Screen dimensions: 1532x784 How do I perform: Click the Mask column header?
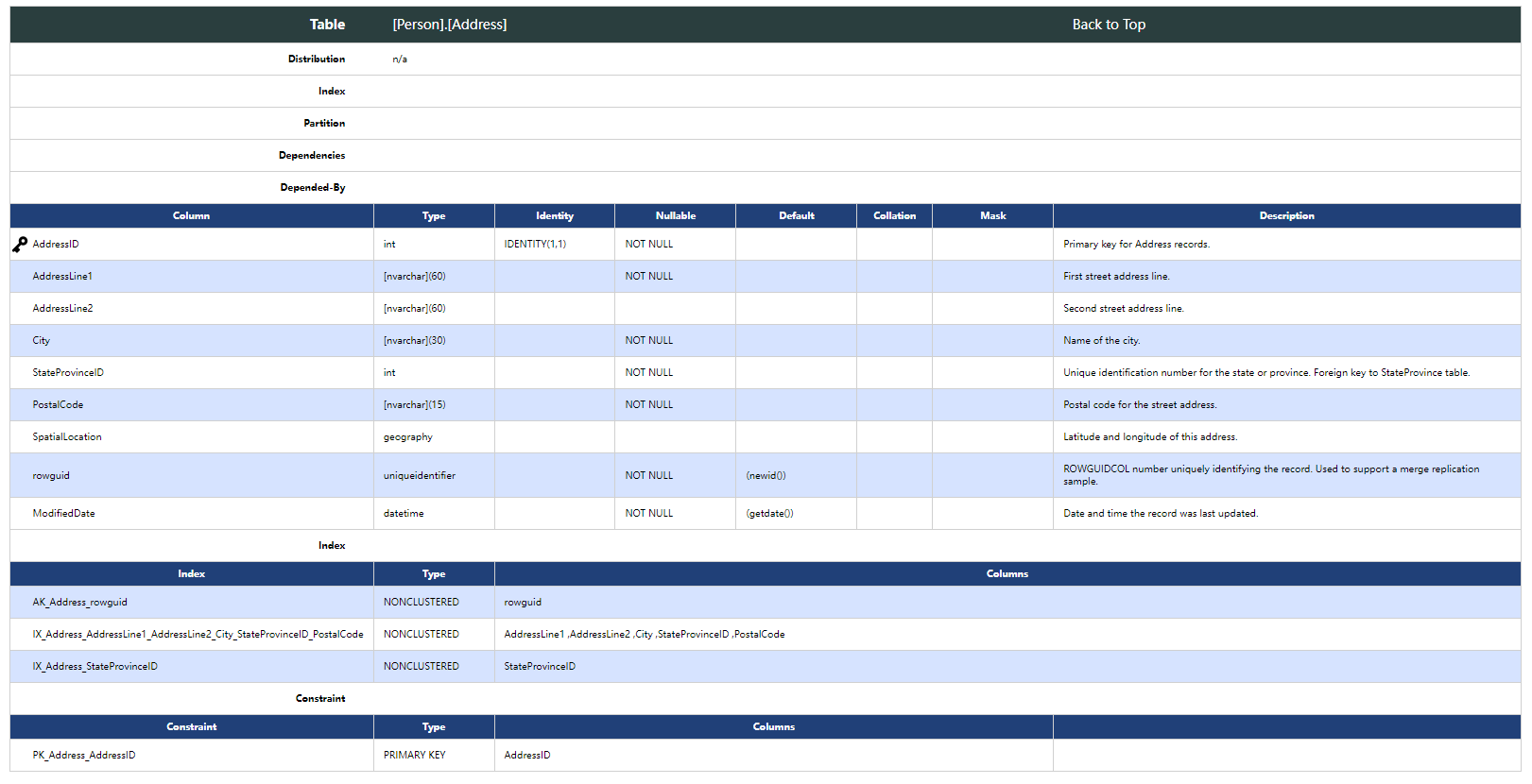tap(992, 216)
